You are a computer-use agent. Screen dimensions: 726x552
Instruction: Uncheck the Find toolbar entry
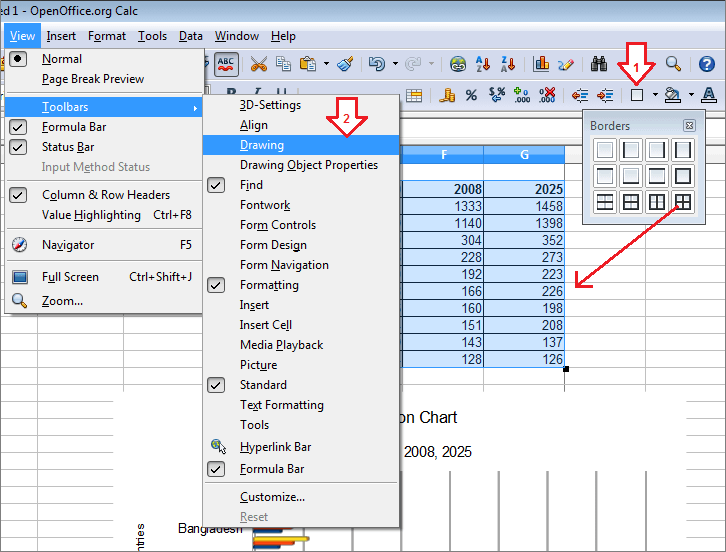[251, 185]
